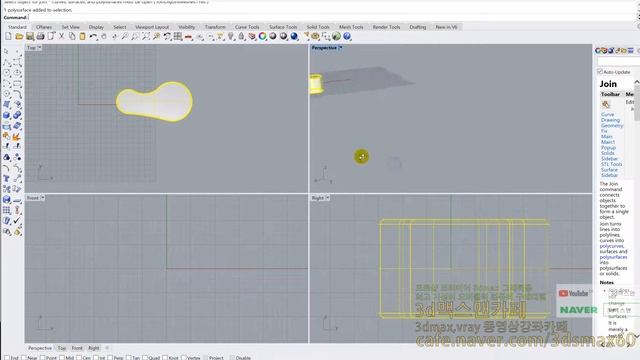The width and height of the screenshot is (640, 360).
Task: Open the Solids Sidebar link in help panel
Action: (609, 156)
